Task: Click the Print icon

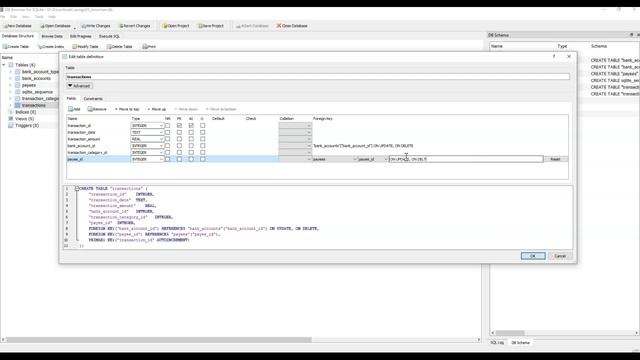Action: (x=144, y=47)
